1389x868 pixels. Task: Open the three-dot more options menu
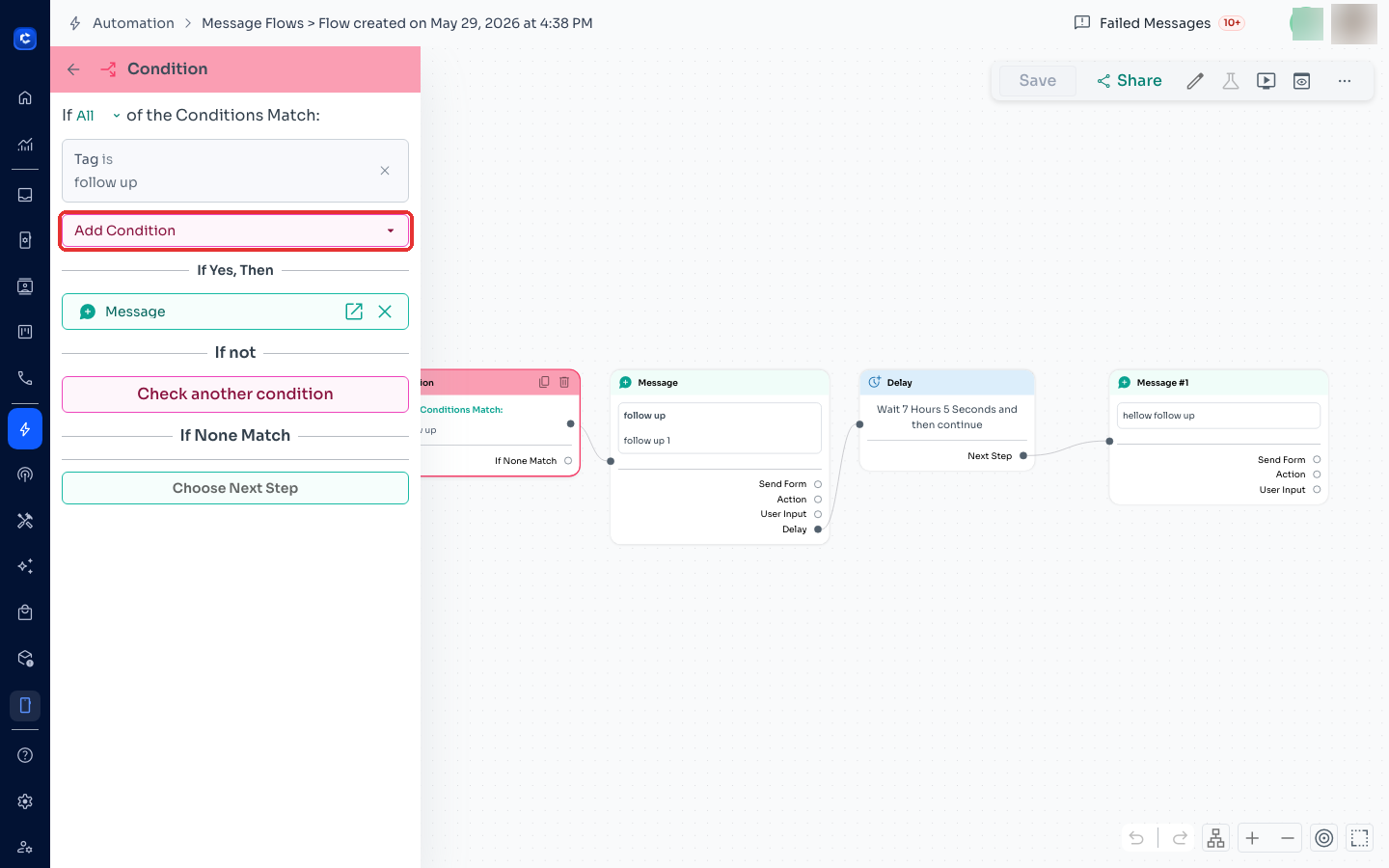pos(1345,81)
